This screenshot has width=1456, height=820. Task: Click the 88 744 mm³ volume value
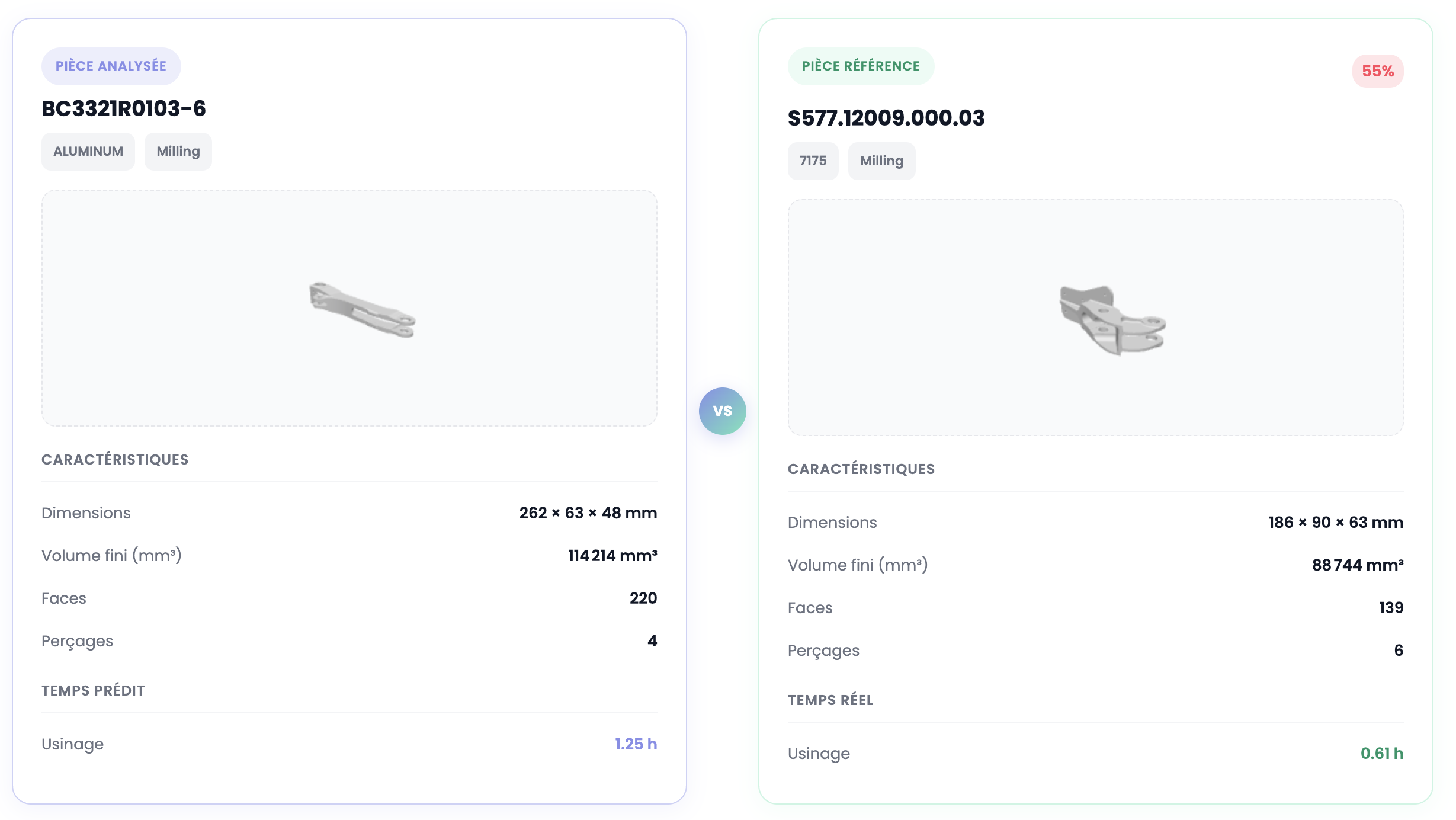[1357, 565]
